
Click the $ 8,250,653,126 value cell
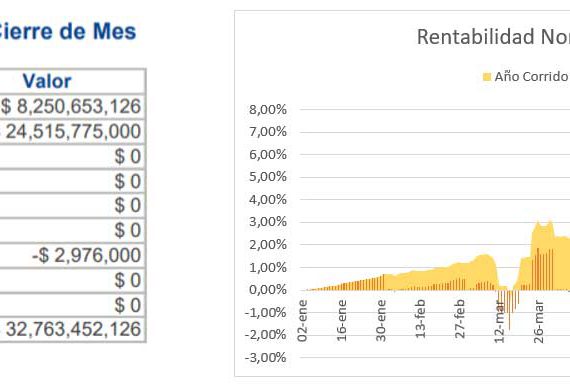coord(71,106)
